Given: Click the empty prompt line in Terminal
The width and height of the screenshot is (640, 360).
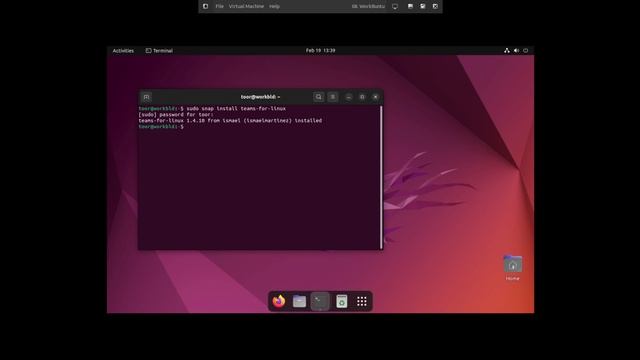Looking at the screenshot, I should click(161, 127).
